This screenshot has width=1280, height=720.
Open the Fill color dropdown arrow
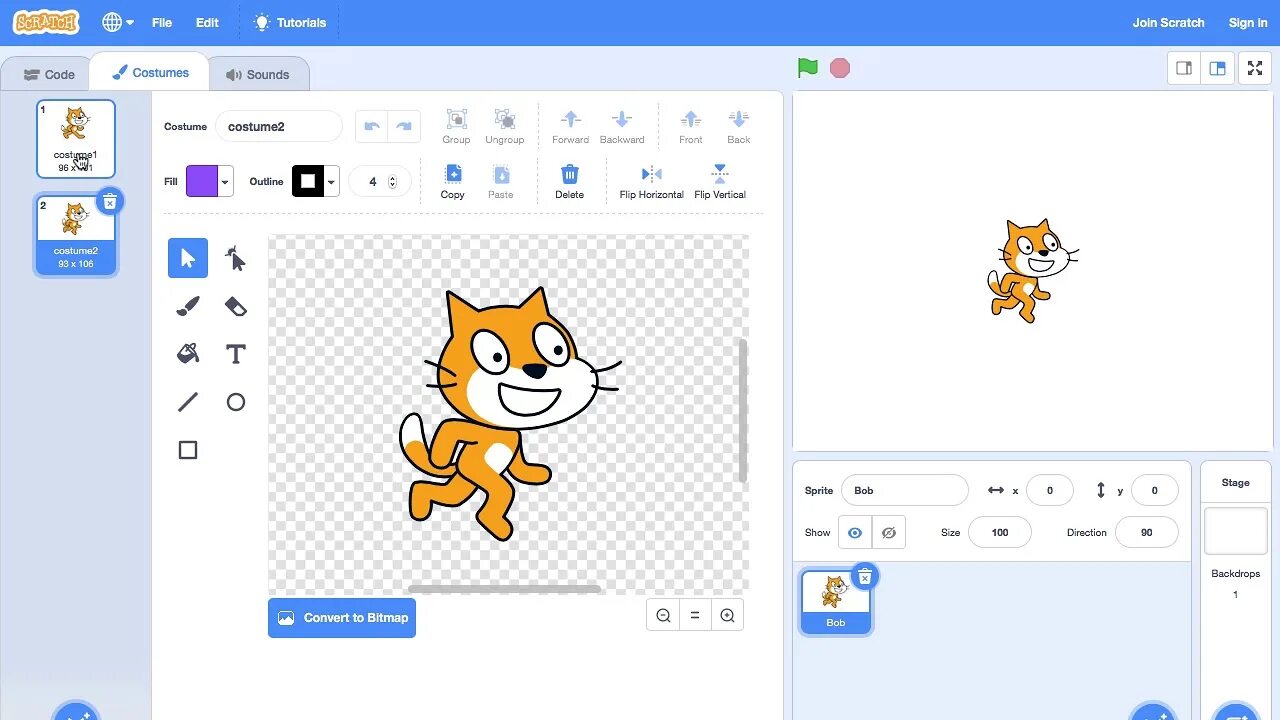(225, 182)
